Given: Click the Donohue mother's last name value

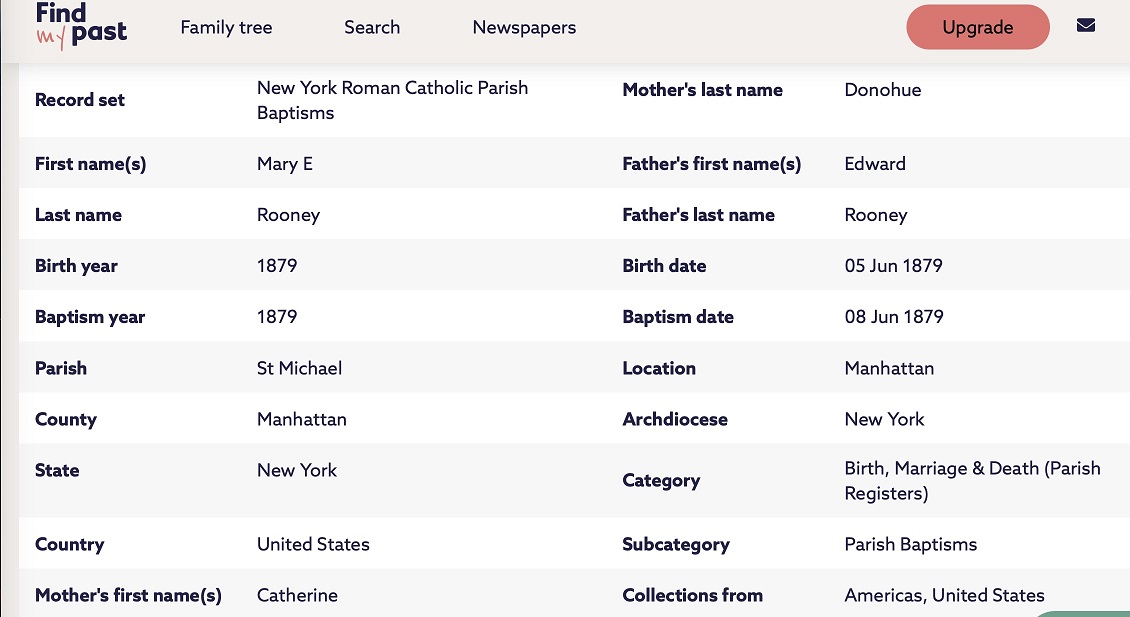Looking at the screenshot, I should (x=882, y=90).
